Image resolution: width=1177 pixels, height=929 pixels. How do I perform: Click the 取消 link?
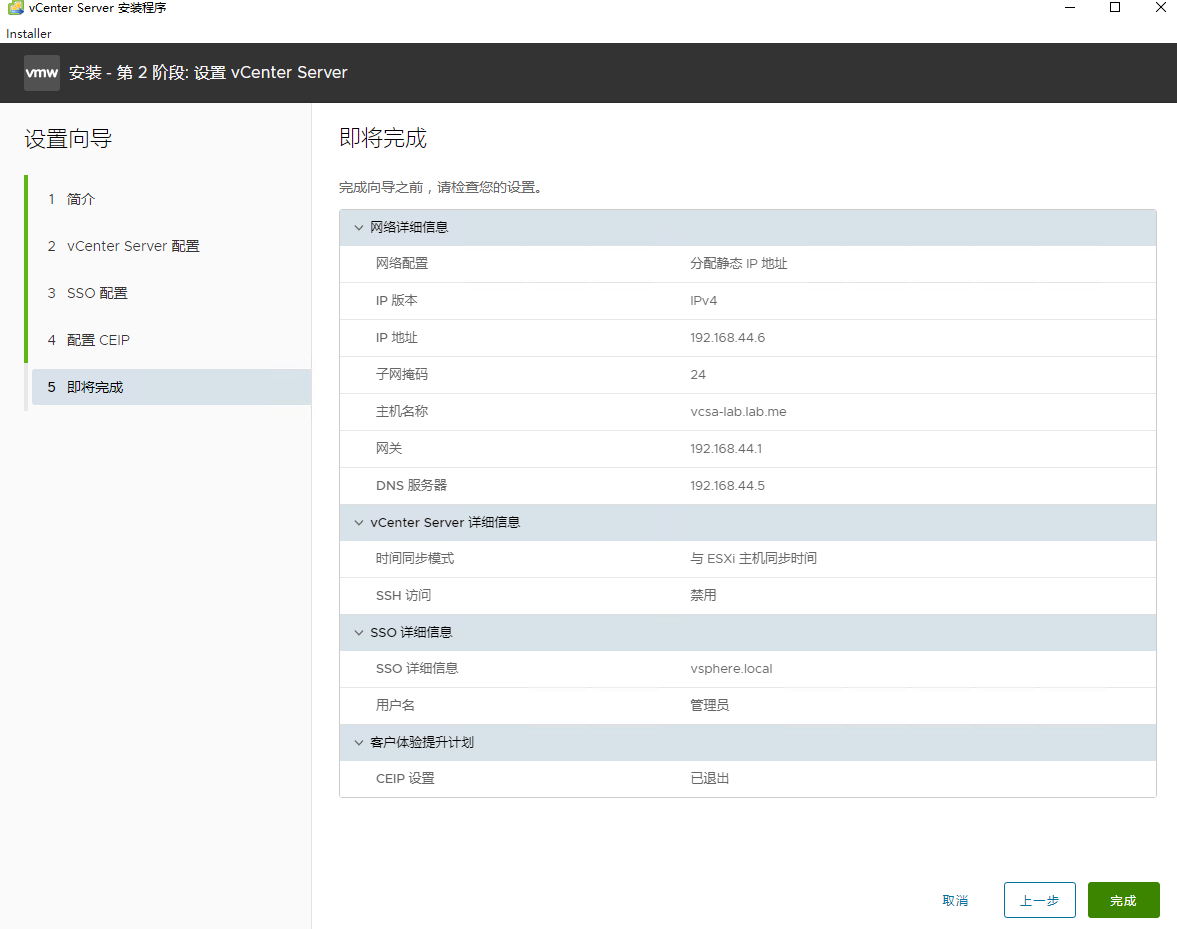pos(955,900)
